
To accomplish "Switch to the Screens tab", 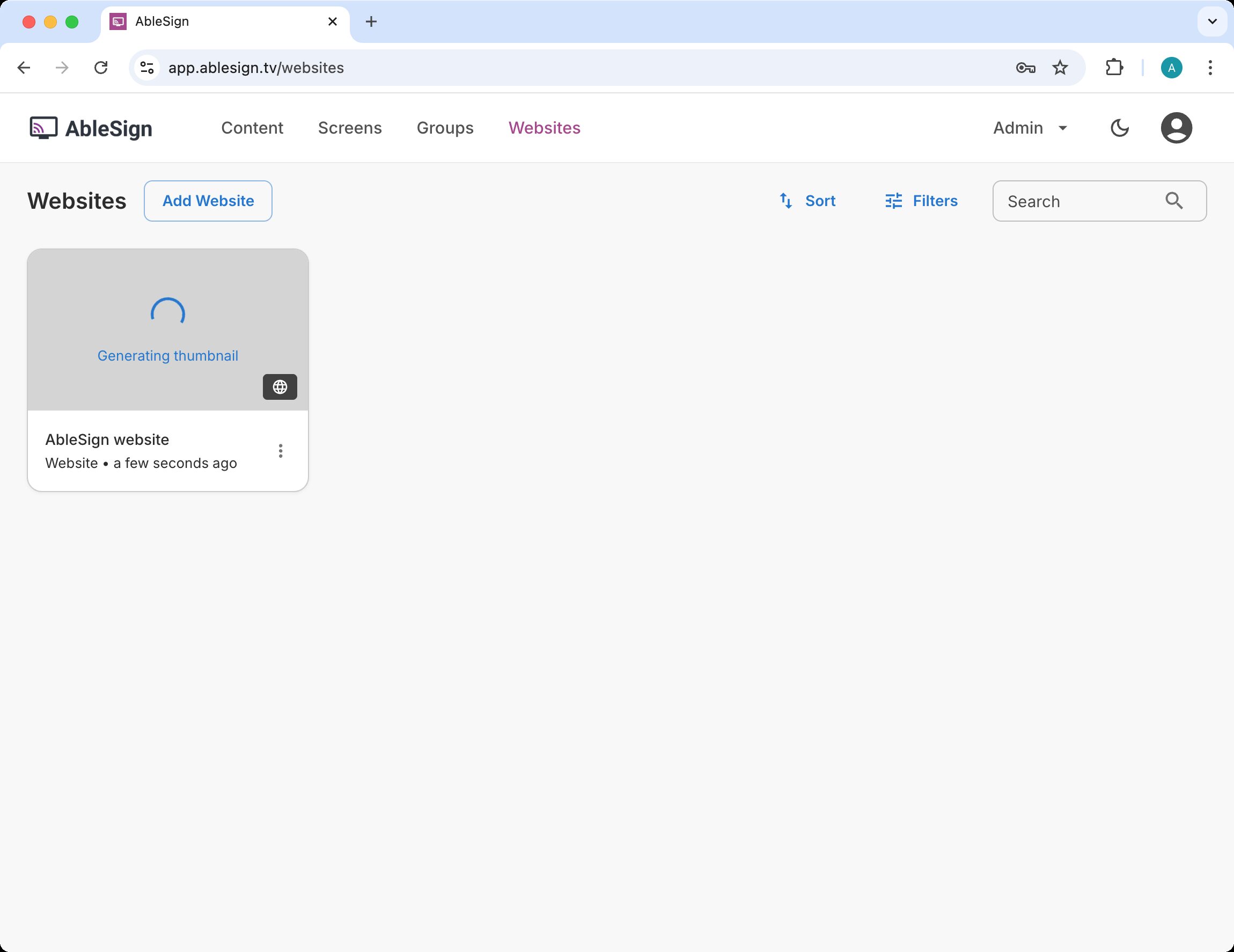I will coord(350,128).
